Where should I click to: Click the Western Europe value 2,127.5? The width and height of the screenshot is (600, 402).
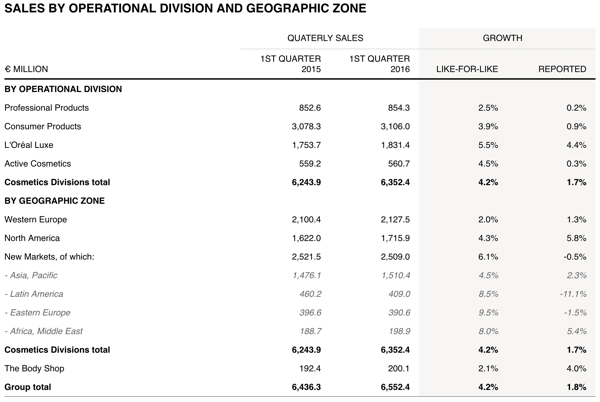pyautogui.click(x=395, y=220)
